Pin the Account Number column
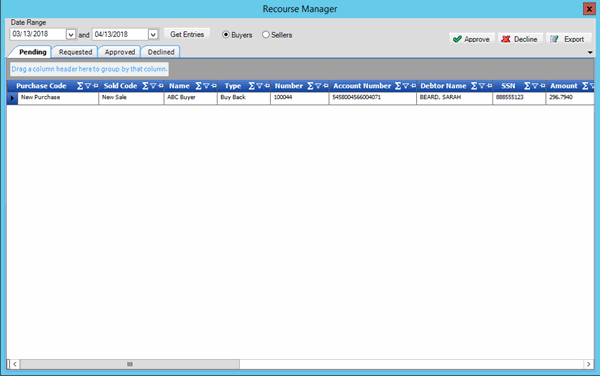This screenshot has width=600, height=376. pos(413,86)
